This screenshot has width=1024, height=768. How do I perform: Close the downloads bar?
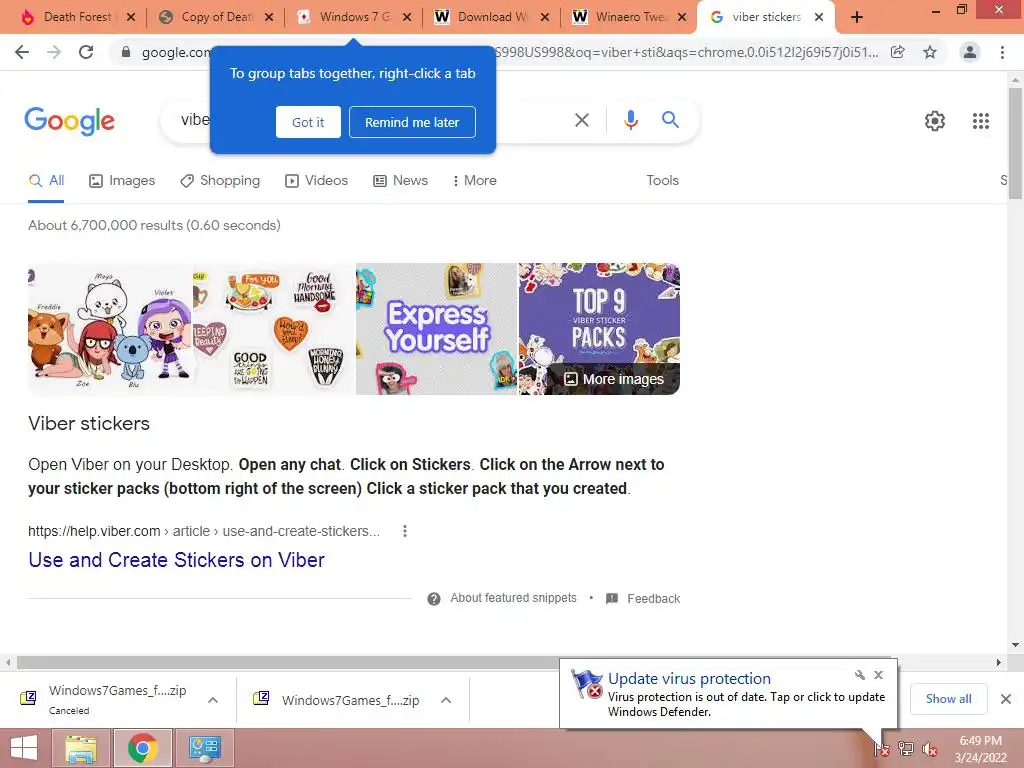tap(1006, 699)
